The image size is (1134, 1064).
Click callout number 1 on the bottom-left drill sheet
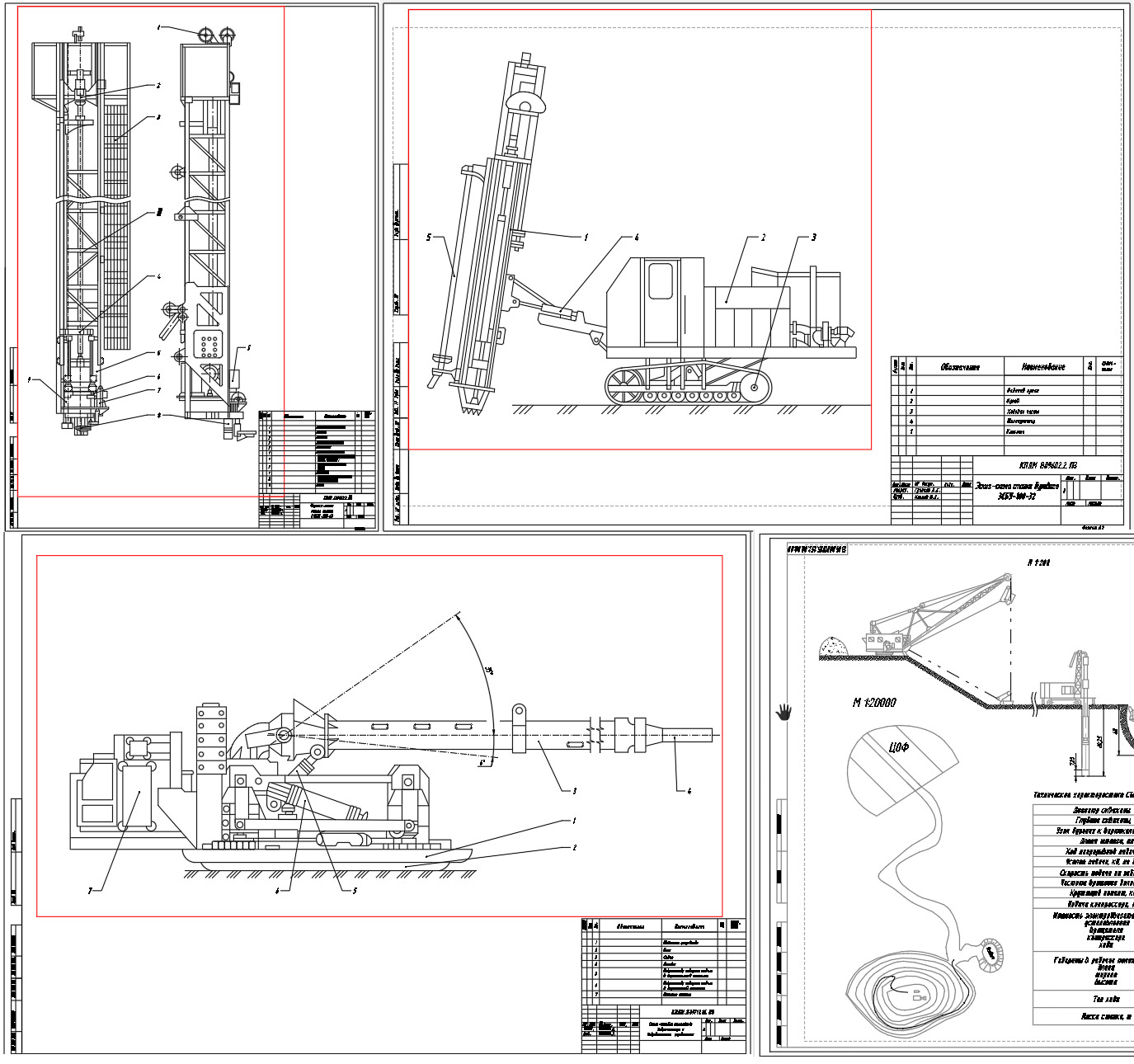tap(574, 821)
